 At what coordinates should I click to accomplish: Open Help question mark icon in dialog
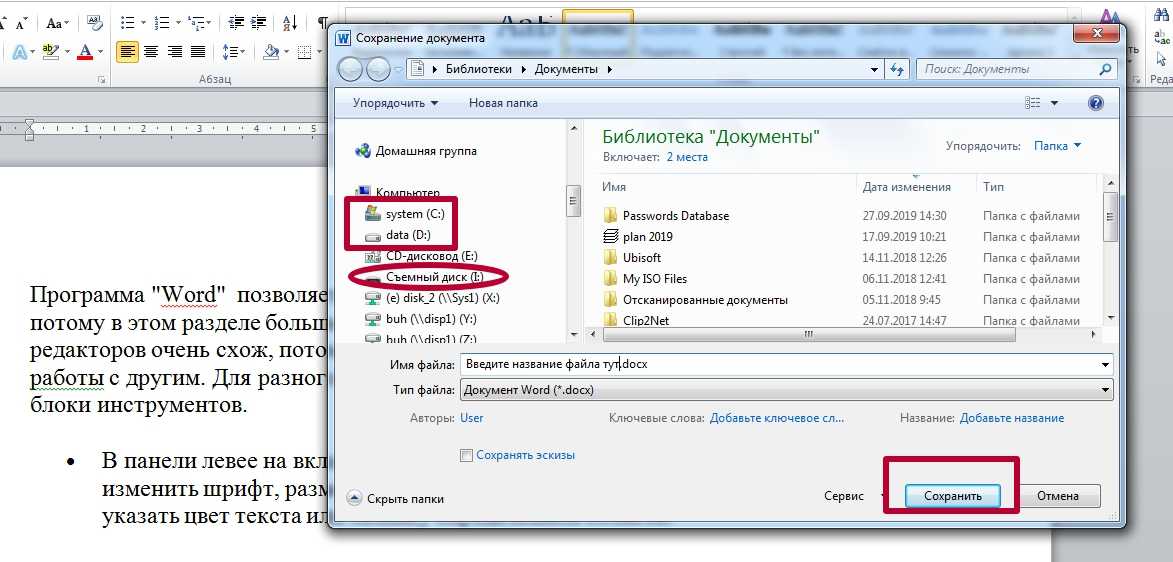click(1096, 103)
